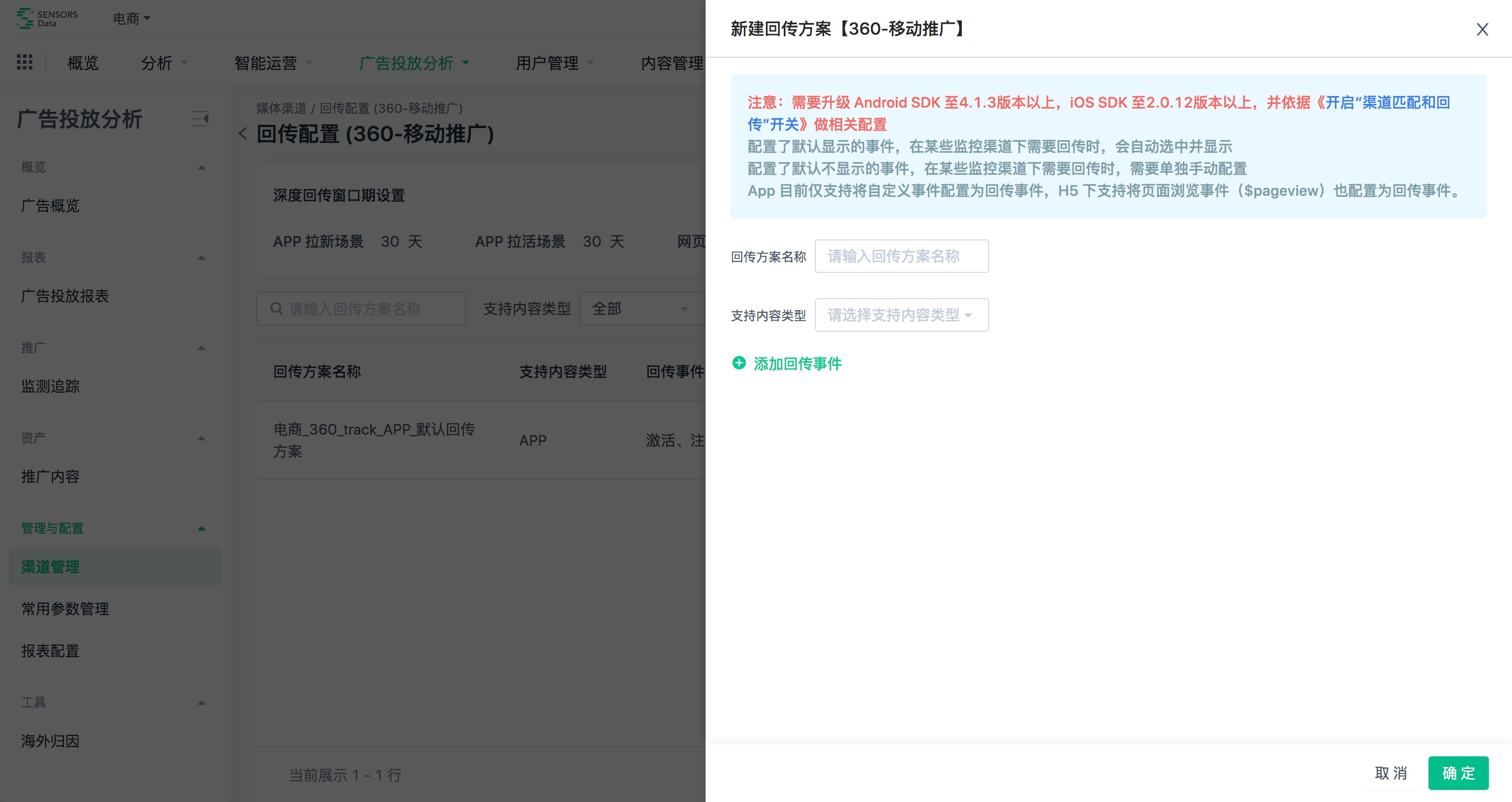Click the 回传方案名称 column header
Screen dimensions: 1512x802
coord(317,372)
